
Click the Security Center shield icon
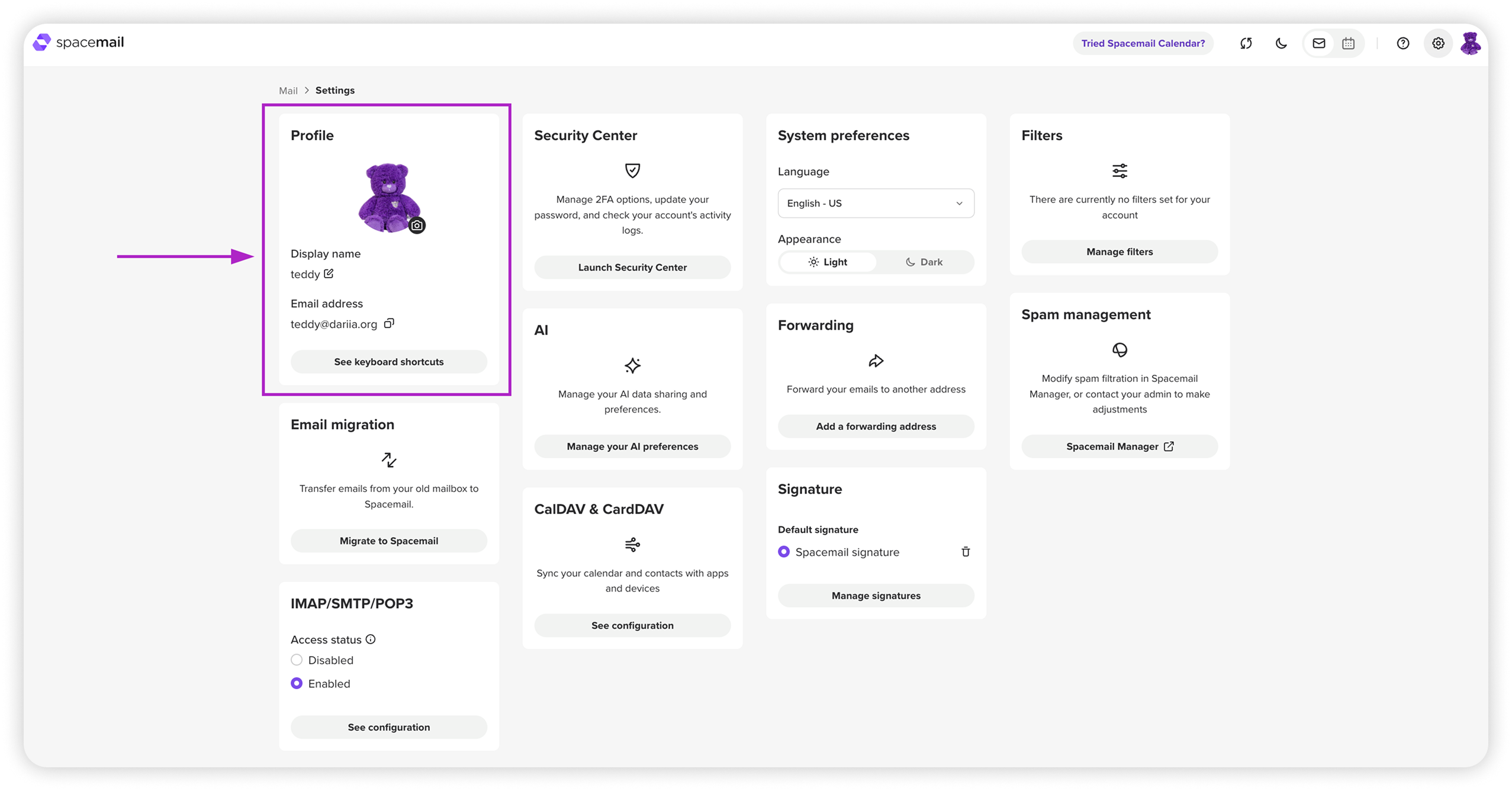click(x=632, y=171)
